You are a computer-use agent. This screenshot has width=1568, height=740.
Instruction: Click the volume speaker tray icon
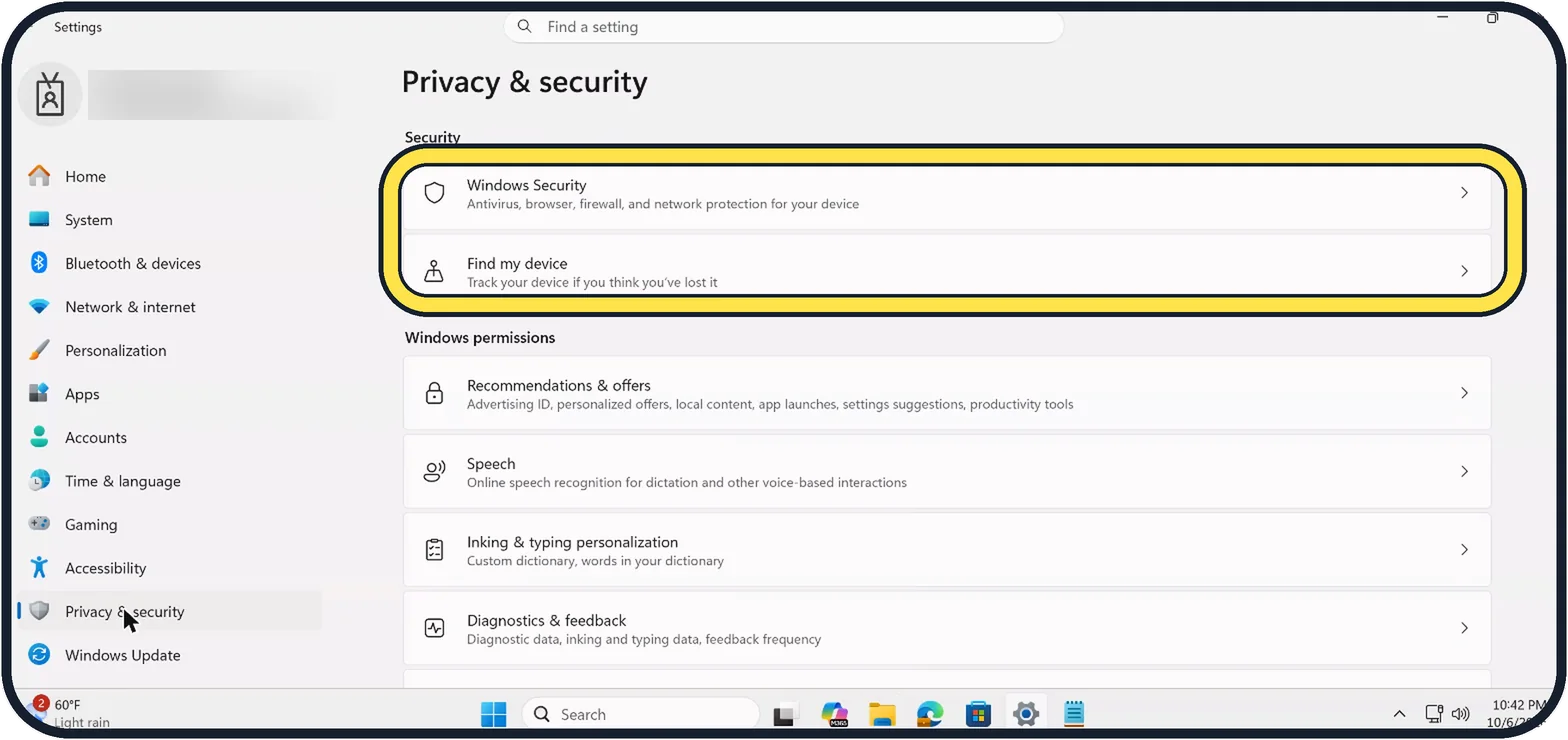[1461, 714]
